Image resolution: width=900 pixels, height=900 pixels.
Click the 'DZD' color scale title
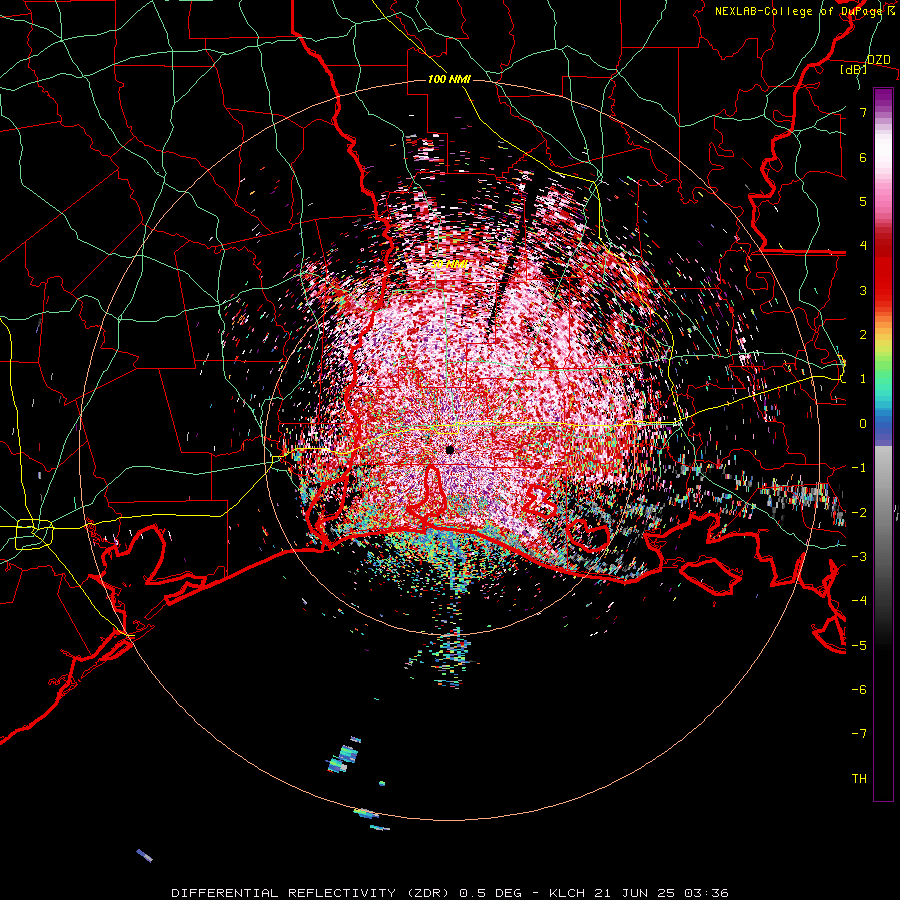[x=879, y=60]
